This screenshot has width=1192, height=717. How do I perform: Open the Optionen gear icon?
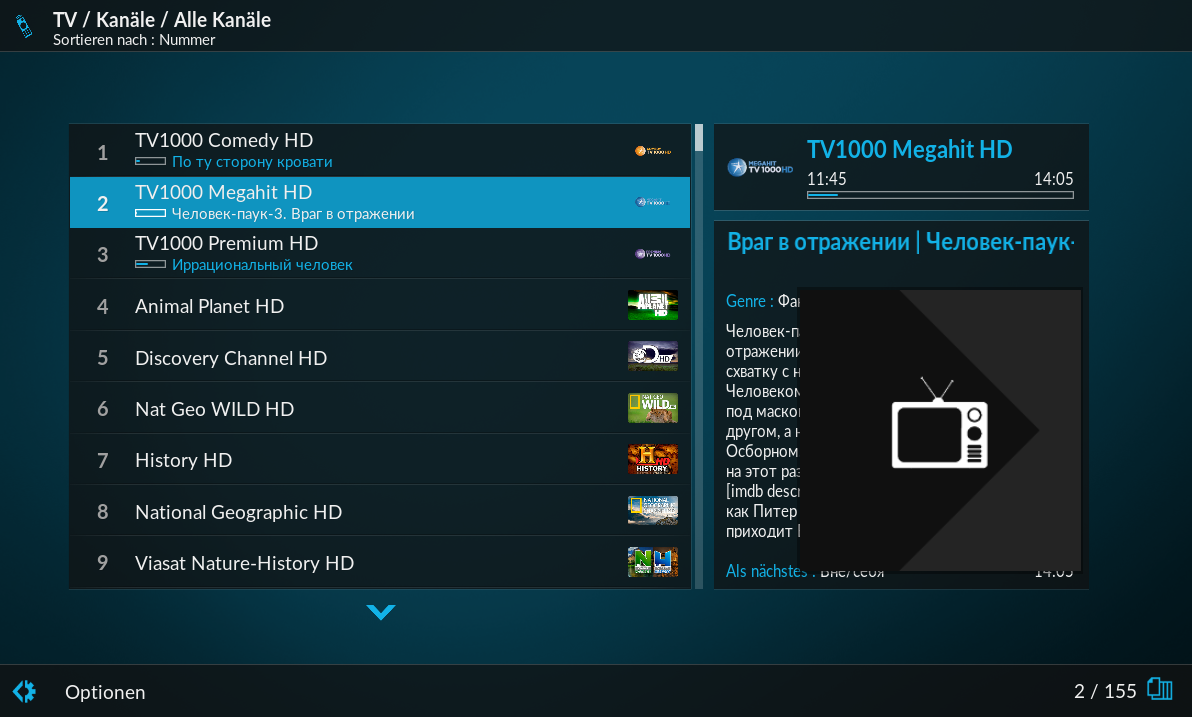pyautogui.click(x=24, y=691)
